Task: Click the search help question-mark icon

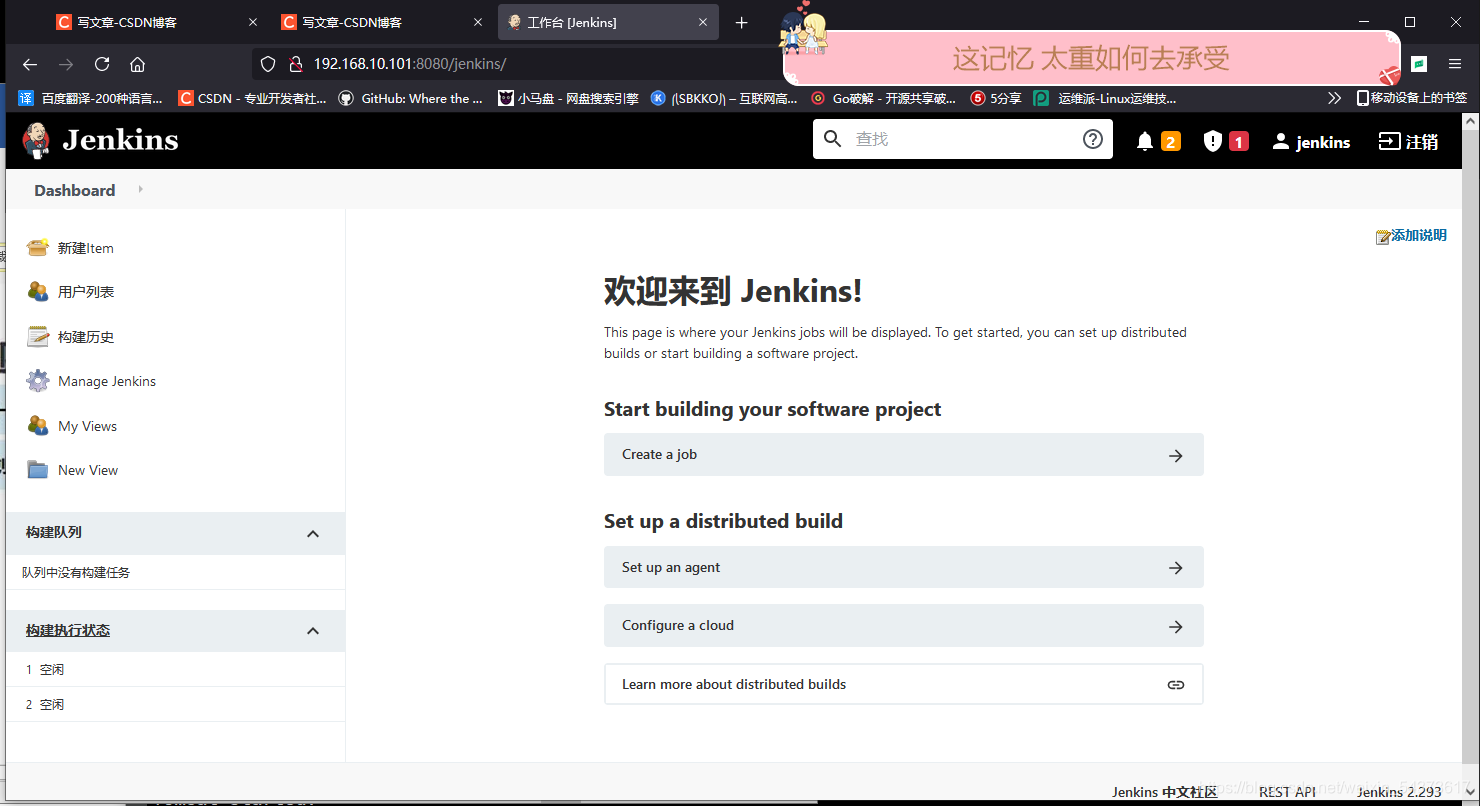Action: point(1093,139)
